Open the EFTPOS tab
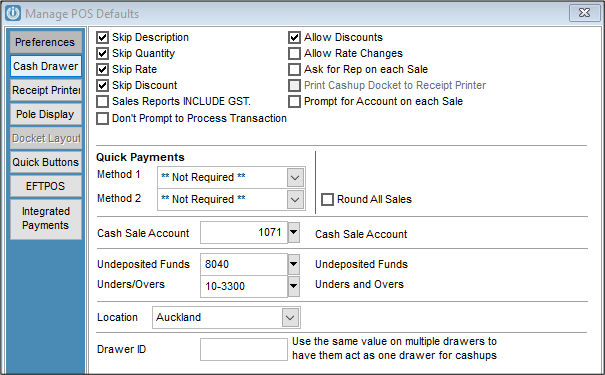This screenshot has width=605, height=375. pos(46,186)
